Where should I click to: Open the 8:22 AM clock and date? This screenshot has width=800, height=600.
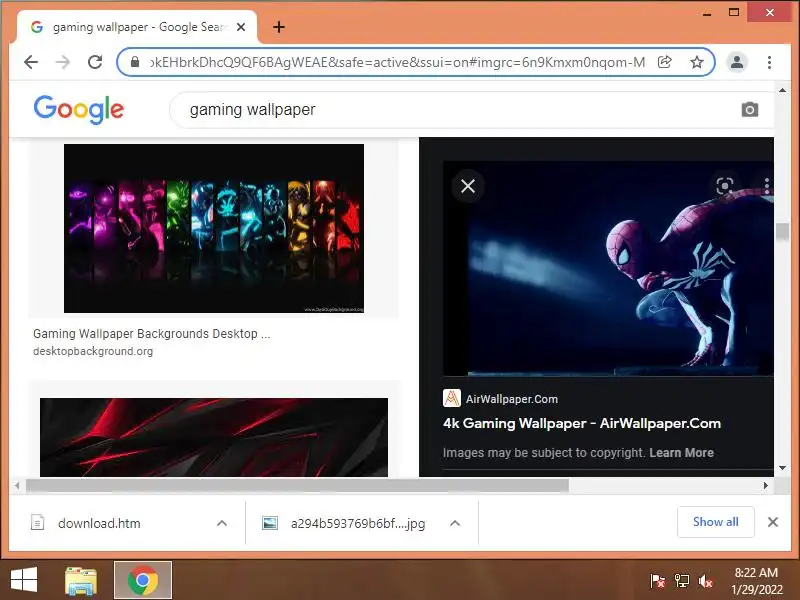coord(757,581)
